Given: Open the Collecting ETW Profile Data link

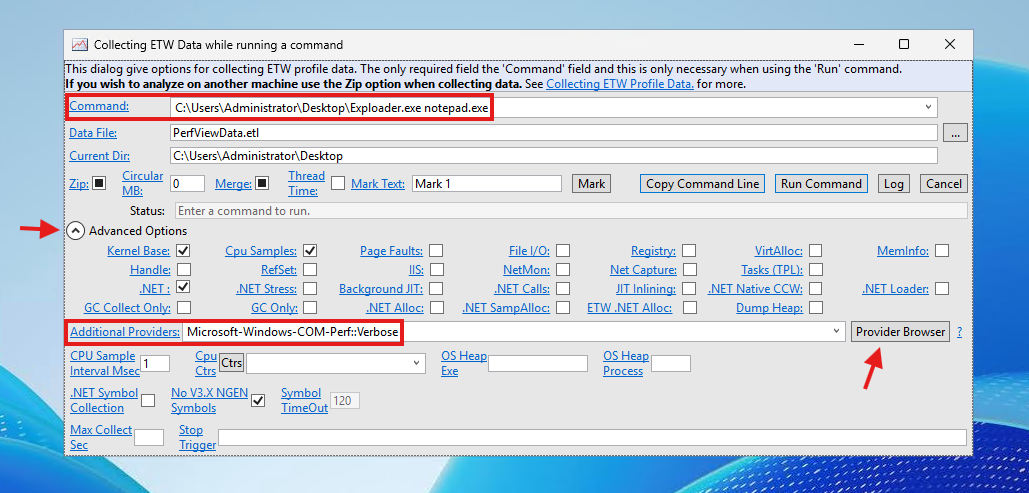Looking at the screenshot, I should (x=620, y=84).
